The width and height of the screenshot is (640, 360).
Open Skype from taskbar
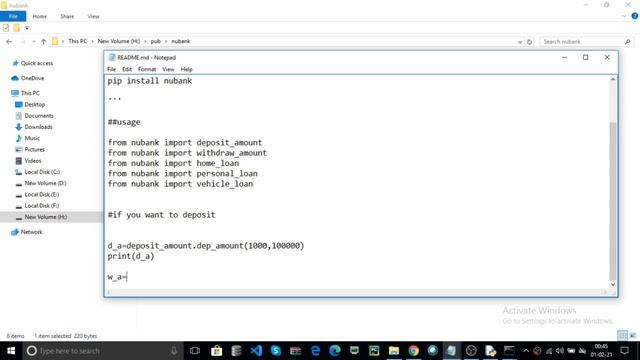276,351
